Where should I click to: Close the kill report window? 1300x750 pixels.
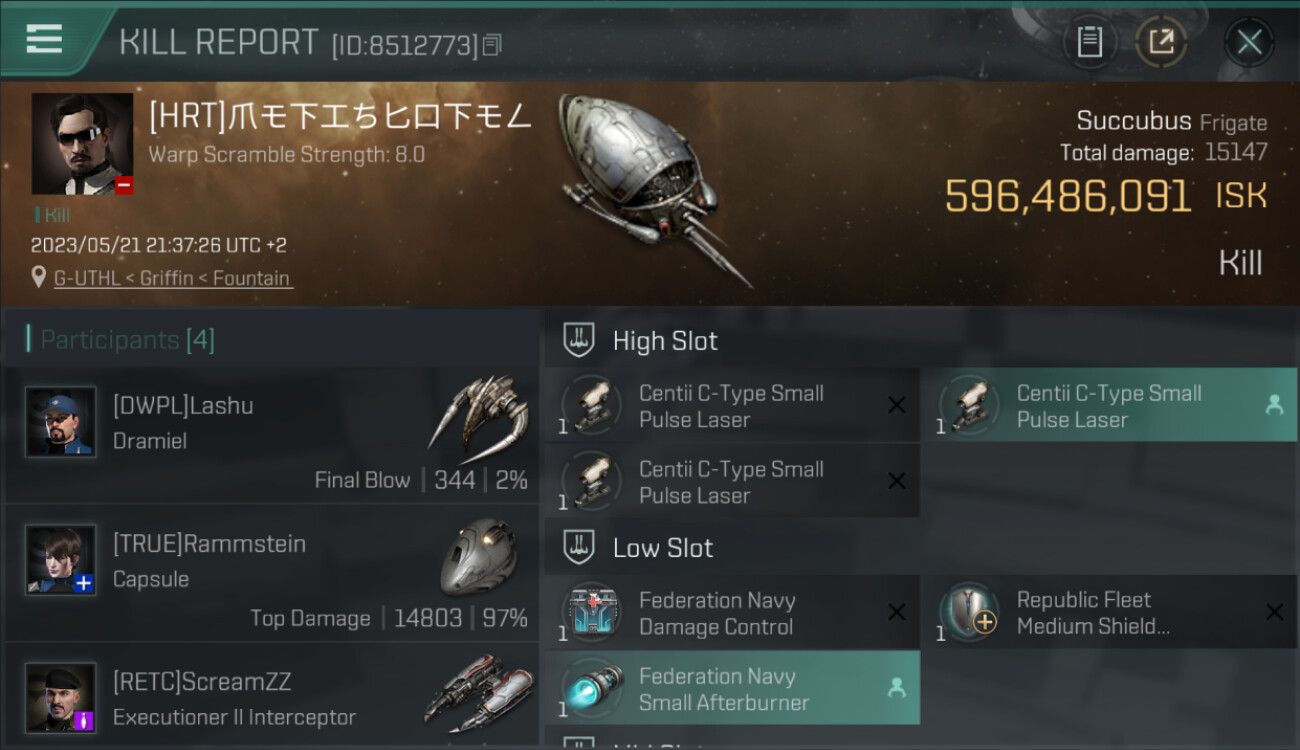click(x=1249, y=42)
